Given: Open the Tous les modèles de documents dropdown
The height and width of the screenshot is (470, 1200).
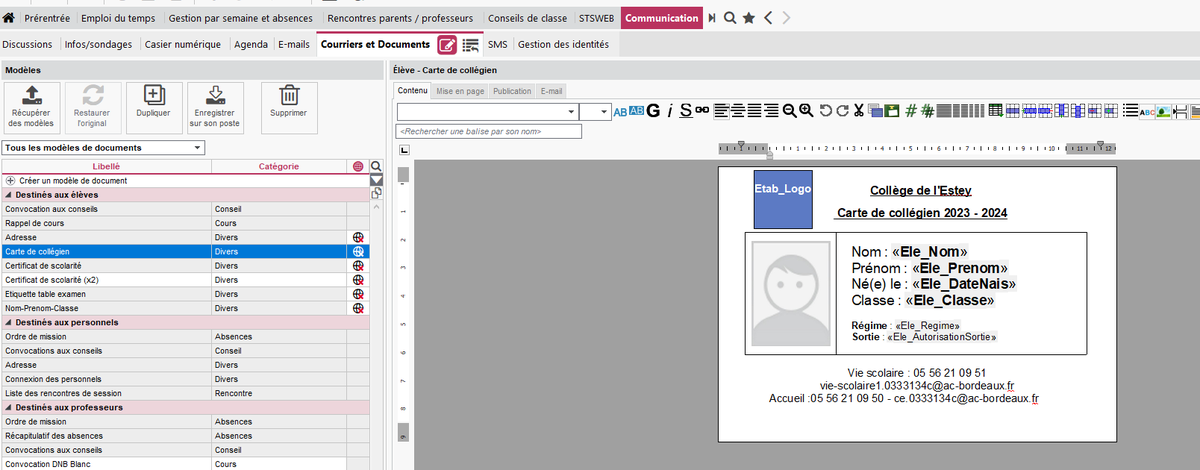Looking at the screenshot, I should [104, 148].
